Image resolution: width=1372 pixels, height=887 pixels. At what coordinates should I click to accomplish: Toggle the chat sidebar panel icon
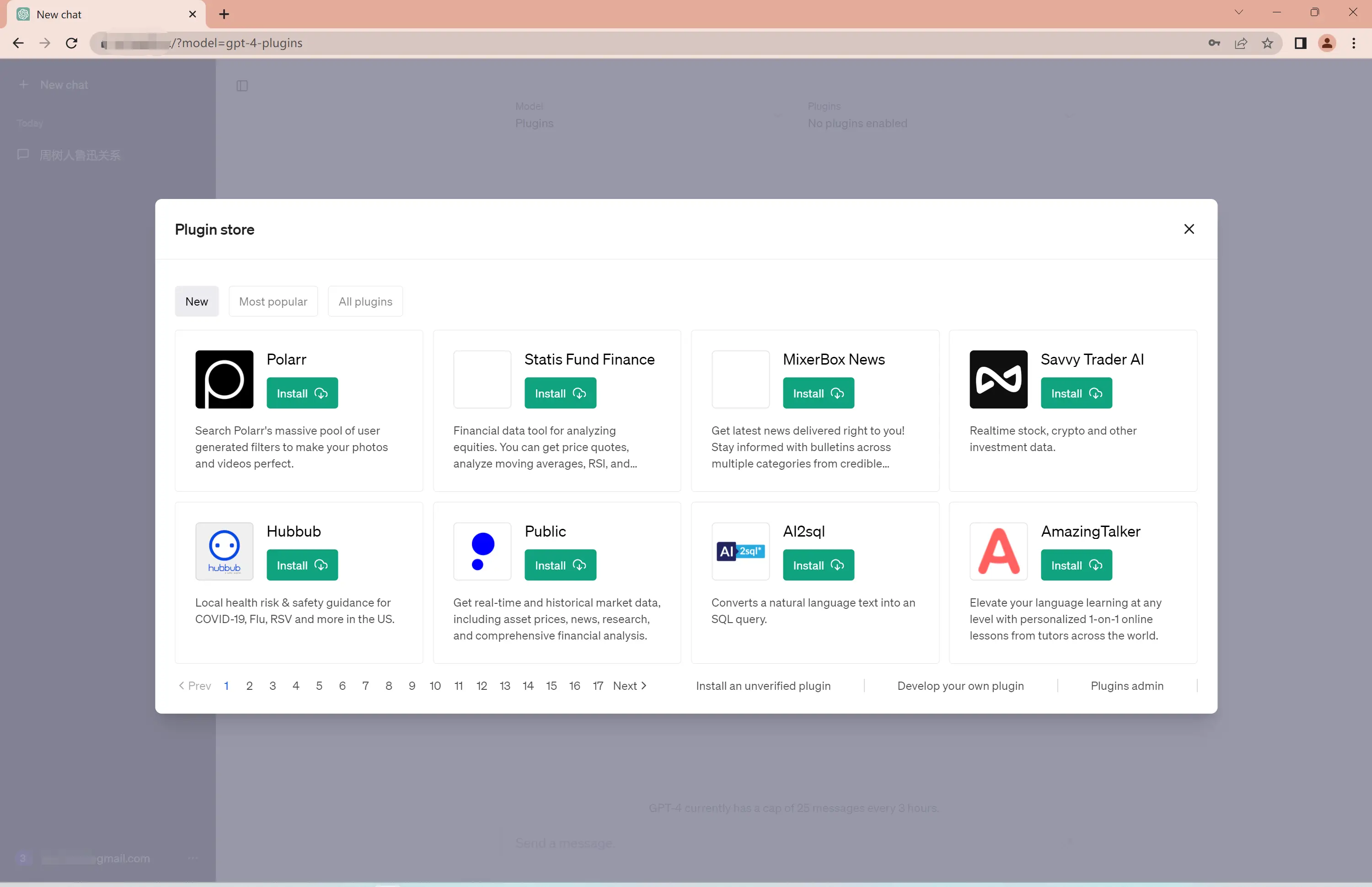(x=242, y=86)
